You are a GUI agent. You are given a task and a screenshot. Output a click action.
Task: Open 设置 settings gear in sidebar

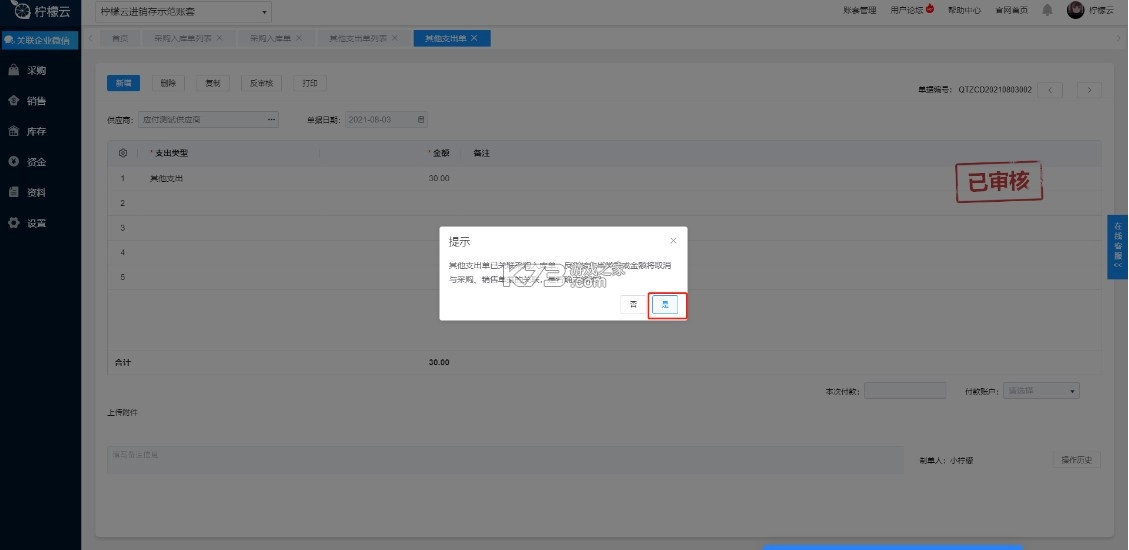tap(14, 223)
